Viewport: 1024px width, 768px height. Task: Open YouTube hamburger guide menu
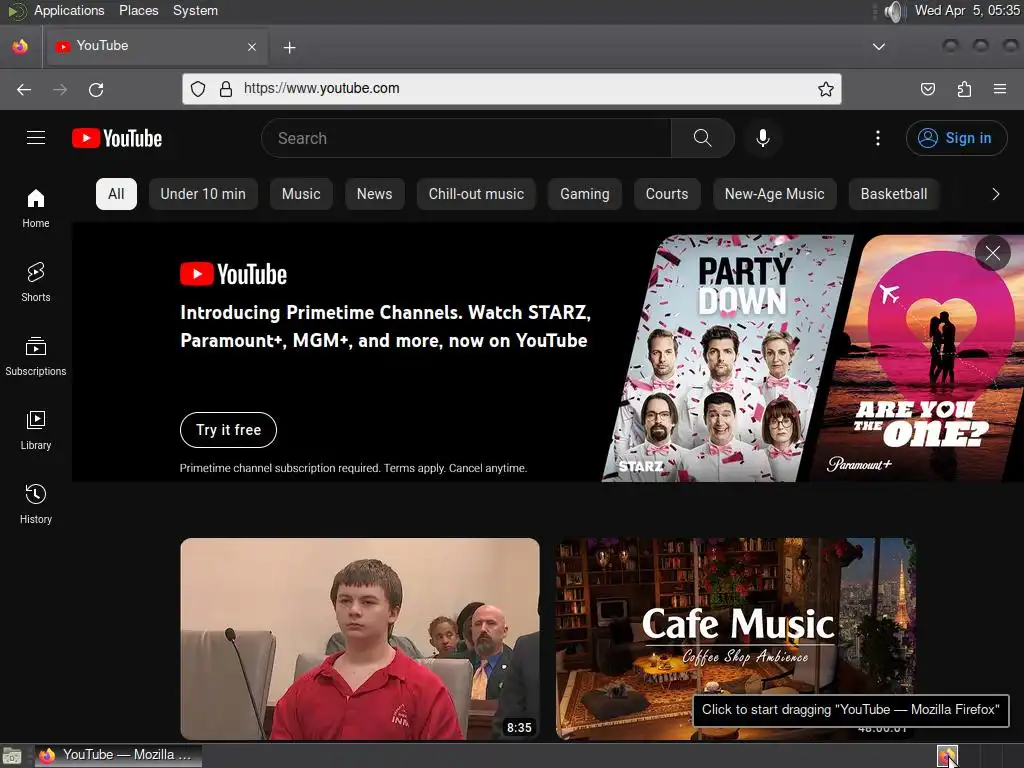(36, 138)
